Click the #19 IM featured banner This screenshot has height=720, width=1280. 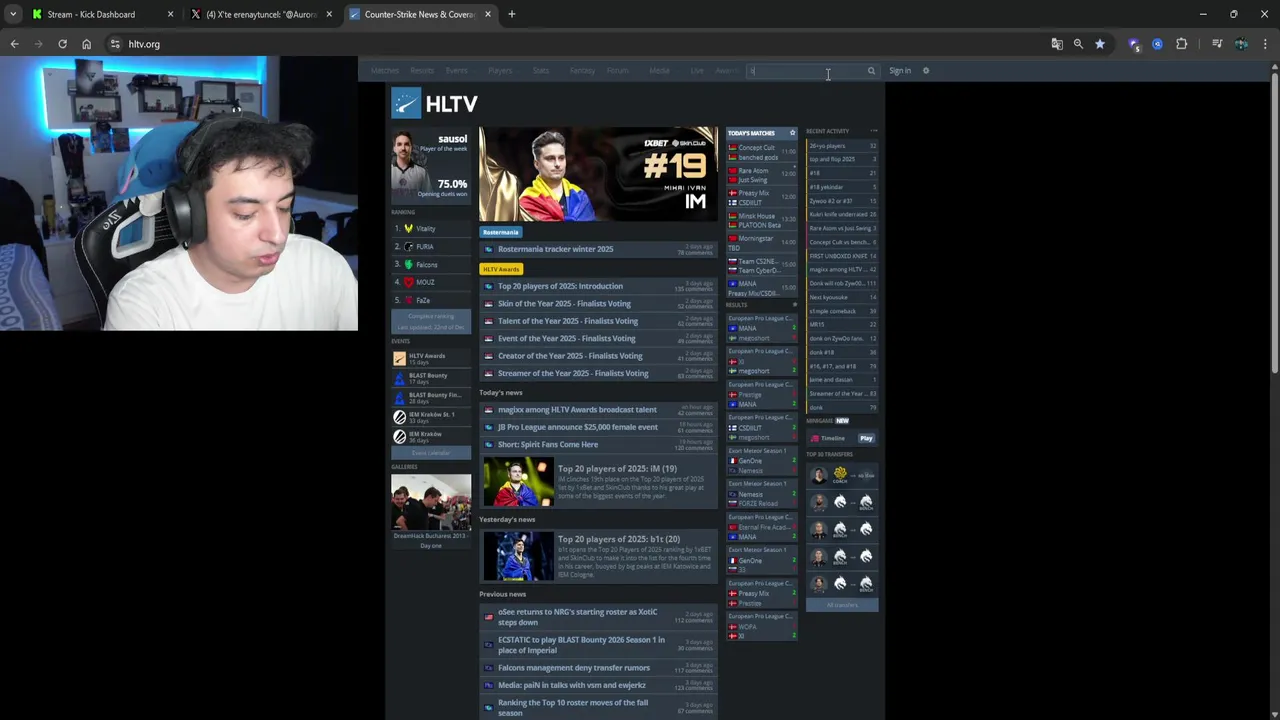coord(598,174)
